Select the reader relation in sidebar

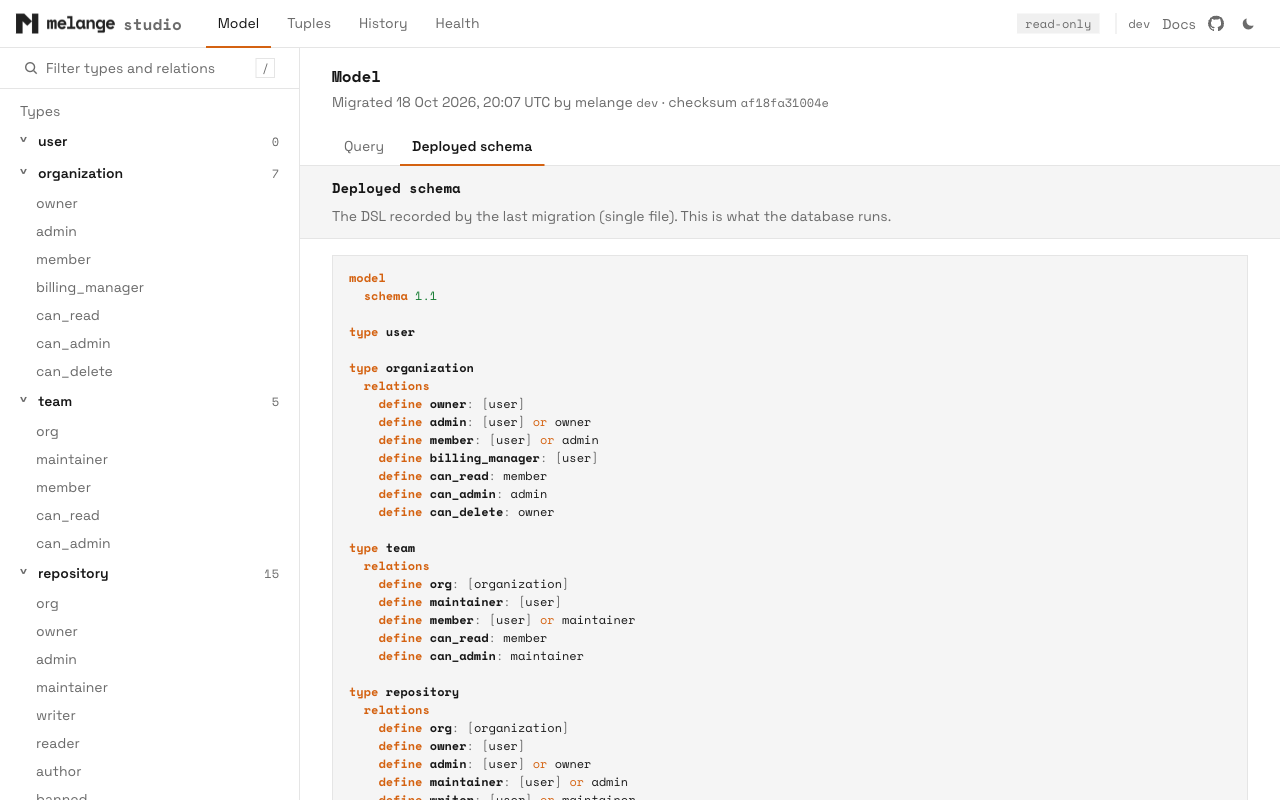coord(58,744)
